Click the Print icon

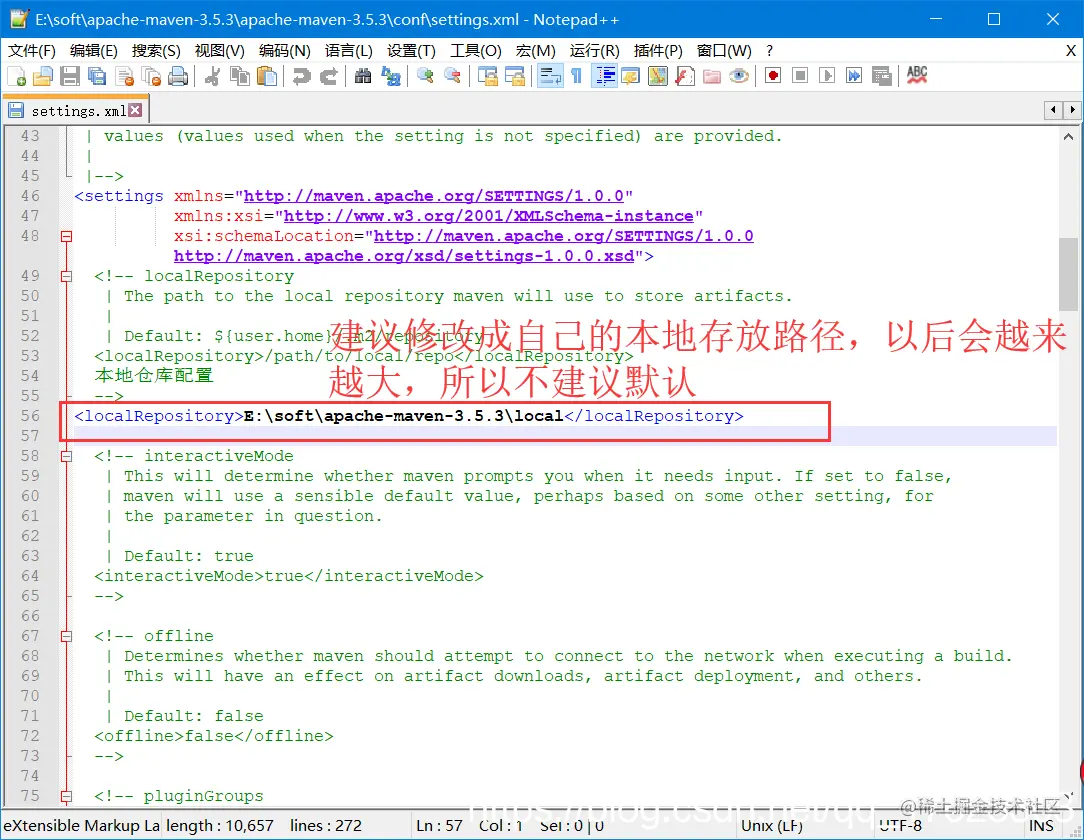click(x=178, y=76)
